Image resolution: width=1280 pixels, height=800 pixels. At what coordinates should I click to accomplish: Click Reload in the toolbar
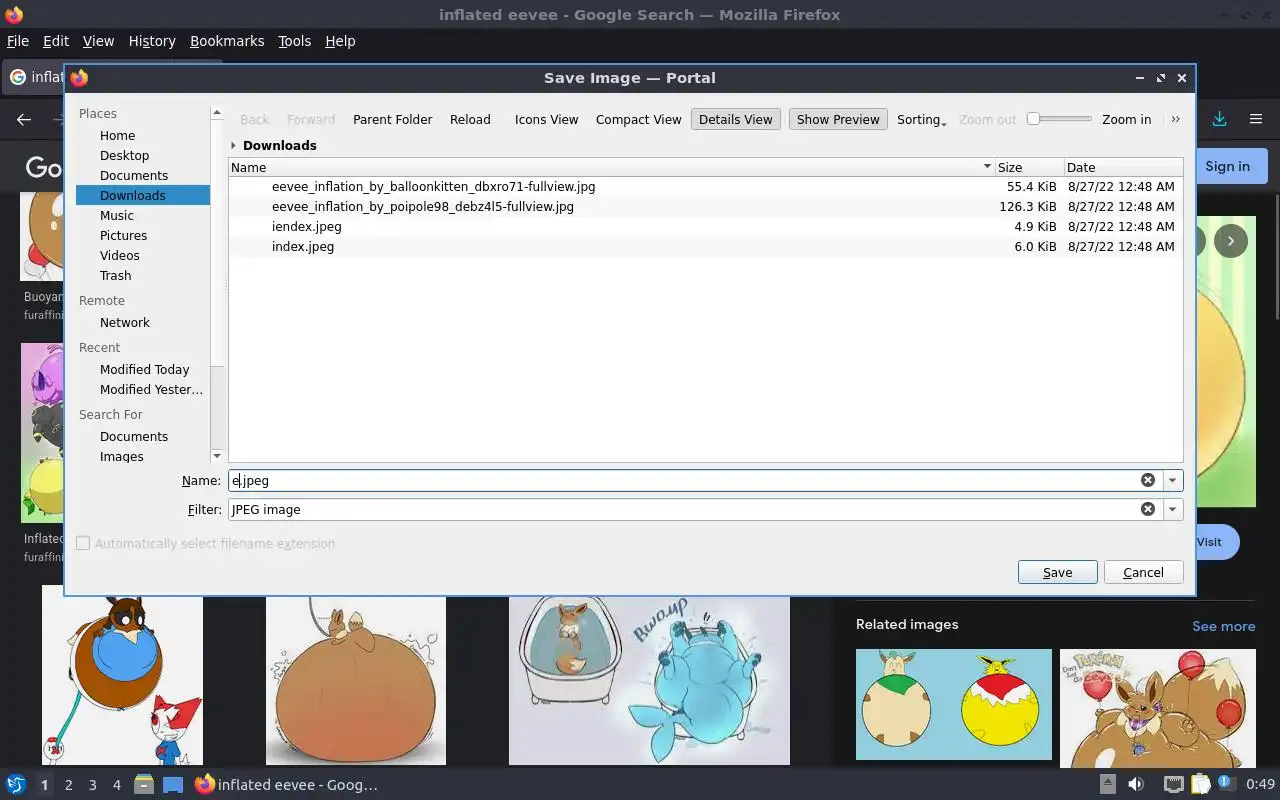pos(470,119)
